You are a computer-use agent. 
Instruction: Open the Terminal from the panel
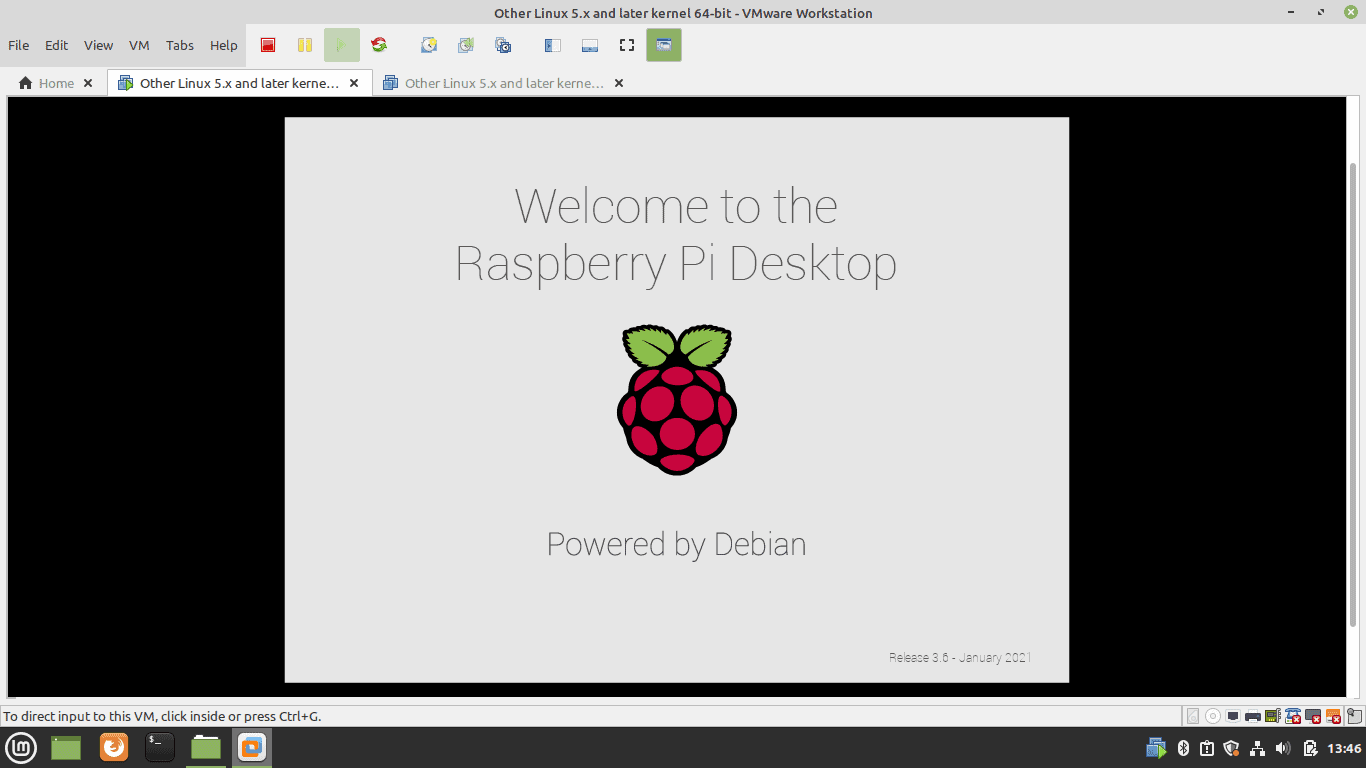160,747
